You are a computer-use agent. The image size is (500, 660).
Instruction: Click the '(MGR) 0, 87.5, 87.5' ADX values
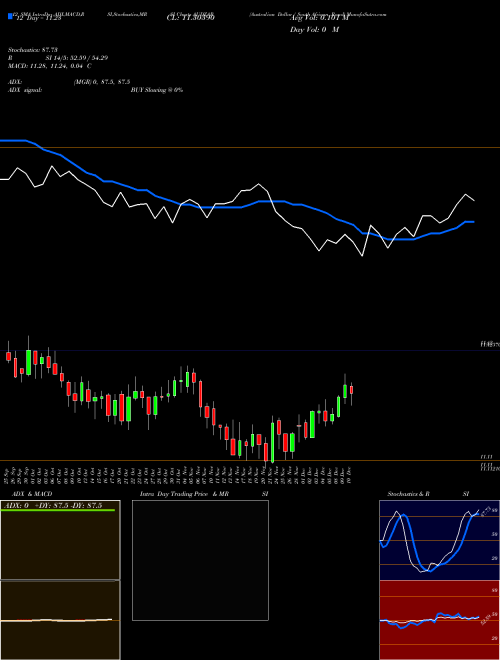101,82
